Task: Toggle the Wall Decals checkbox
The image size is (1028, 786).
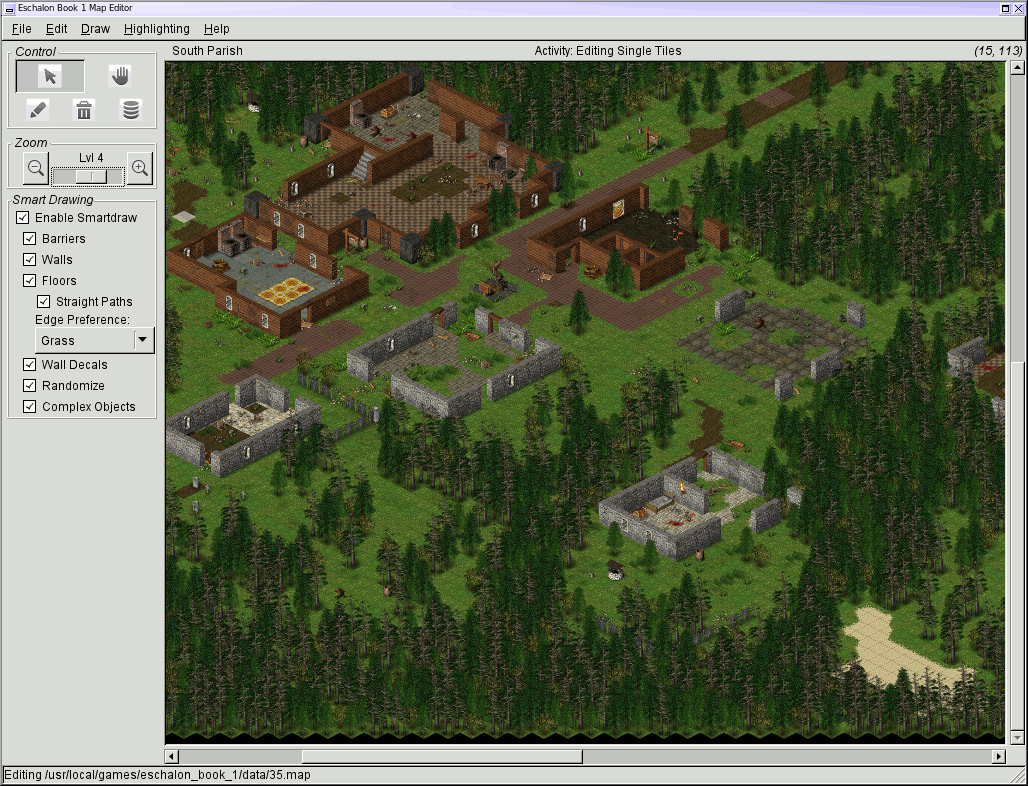Action: click(x=30, y=365)
